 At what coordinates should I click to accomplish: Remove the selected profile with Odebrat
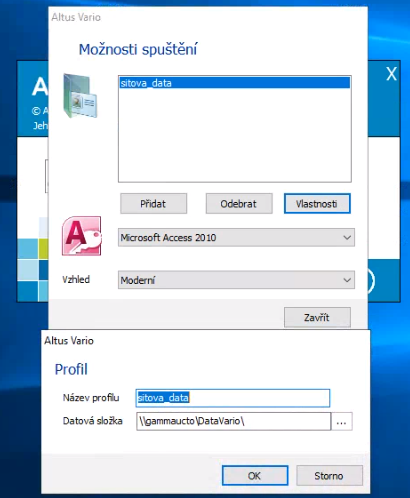pos(239,204)
